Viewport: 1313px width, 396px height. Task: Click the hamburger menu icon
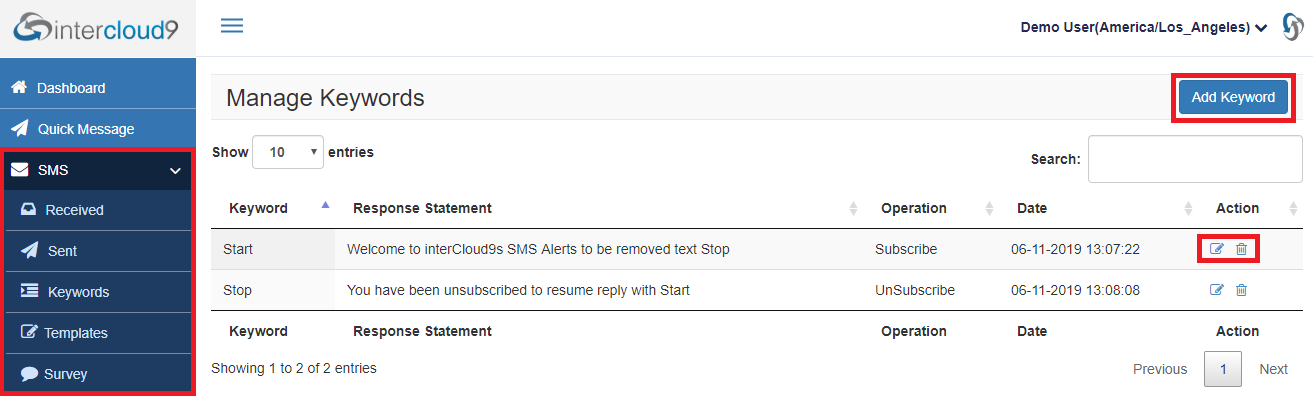tap(232, 26)
